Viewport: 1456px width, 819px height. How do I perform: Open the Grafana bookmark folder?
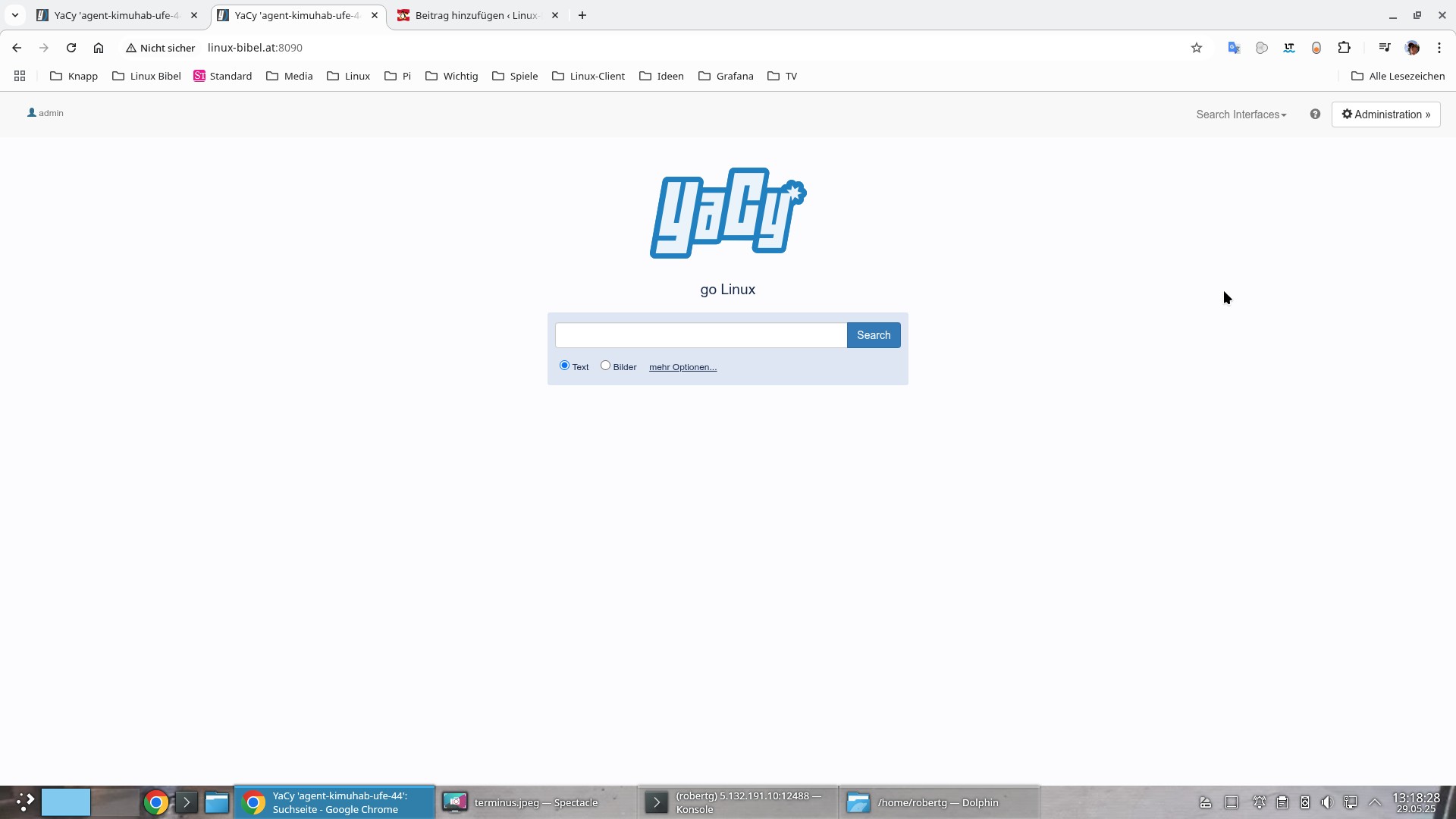point(726,76)
